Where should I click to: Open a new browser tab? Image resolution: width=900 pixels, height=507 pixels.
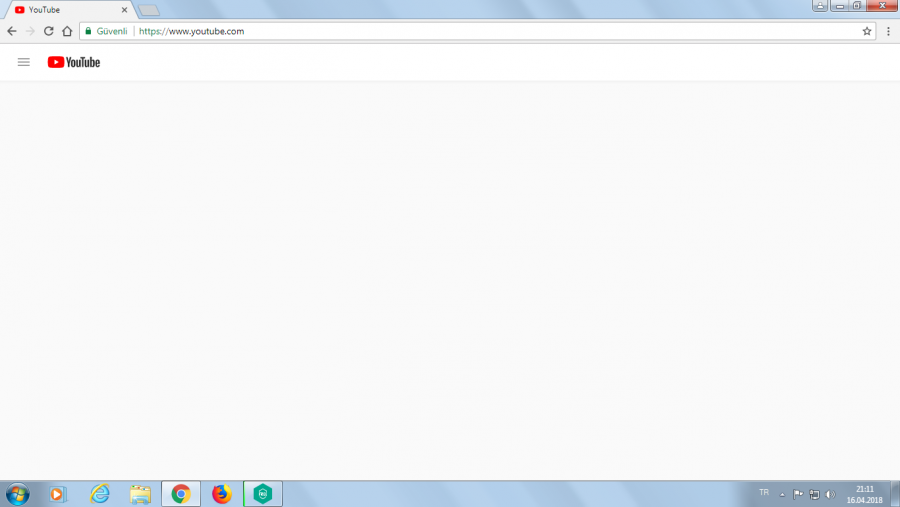tap(149, 10)
